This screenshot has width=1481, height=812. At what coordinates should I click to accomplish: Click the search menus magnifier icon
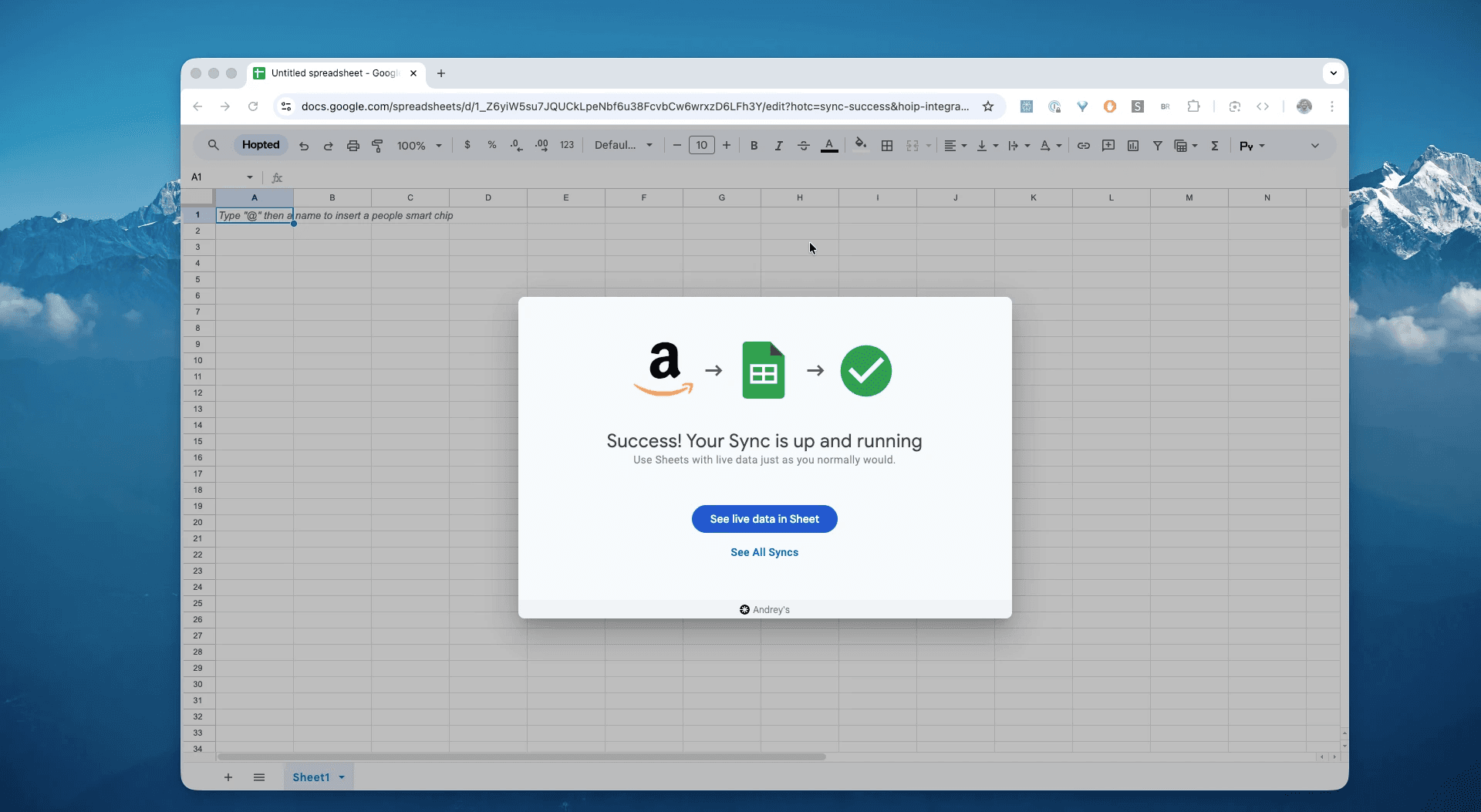pyautogui.click(x=214, y=145)
